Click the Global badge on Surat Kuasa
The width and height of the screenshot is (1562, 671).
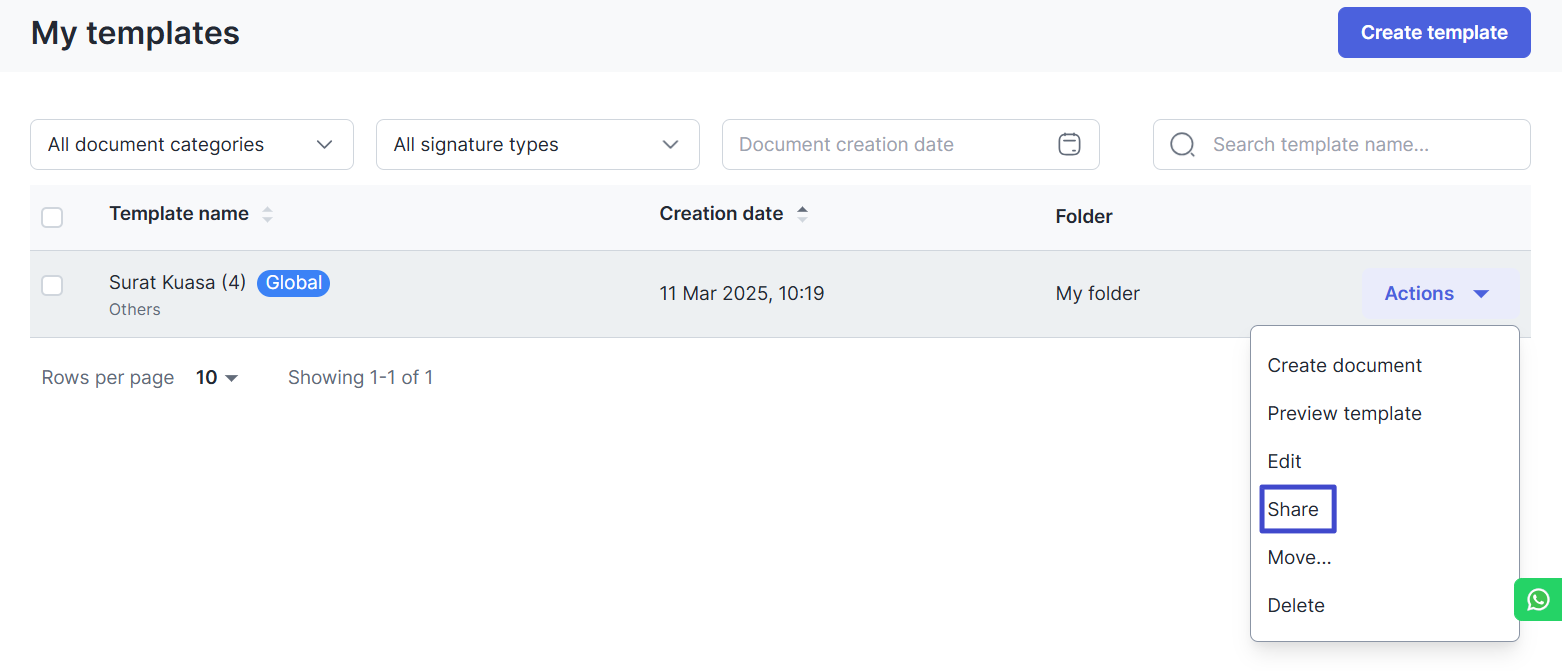(x=293, y=283)
